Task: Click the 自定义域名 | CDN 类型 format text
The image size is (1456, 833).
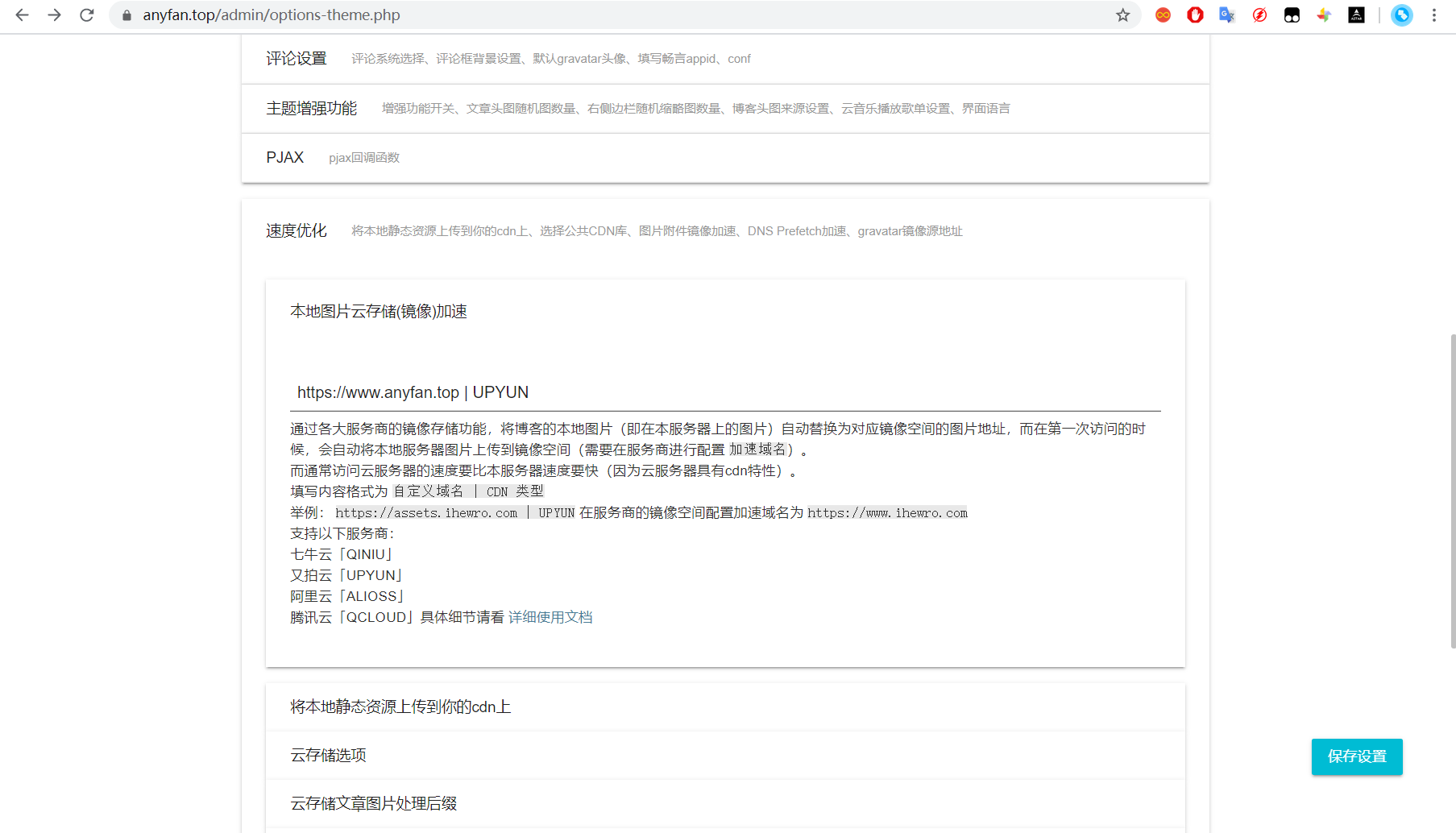Action: pyautogui.click(x=468, y=491)
